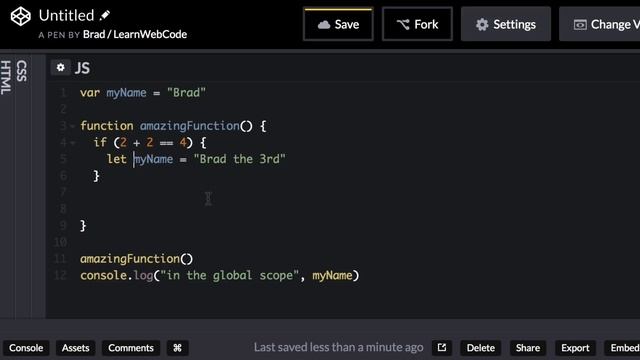Switch to the HTML editor tab
640x360 pixels.
(x=6, y=78)
